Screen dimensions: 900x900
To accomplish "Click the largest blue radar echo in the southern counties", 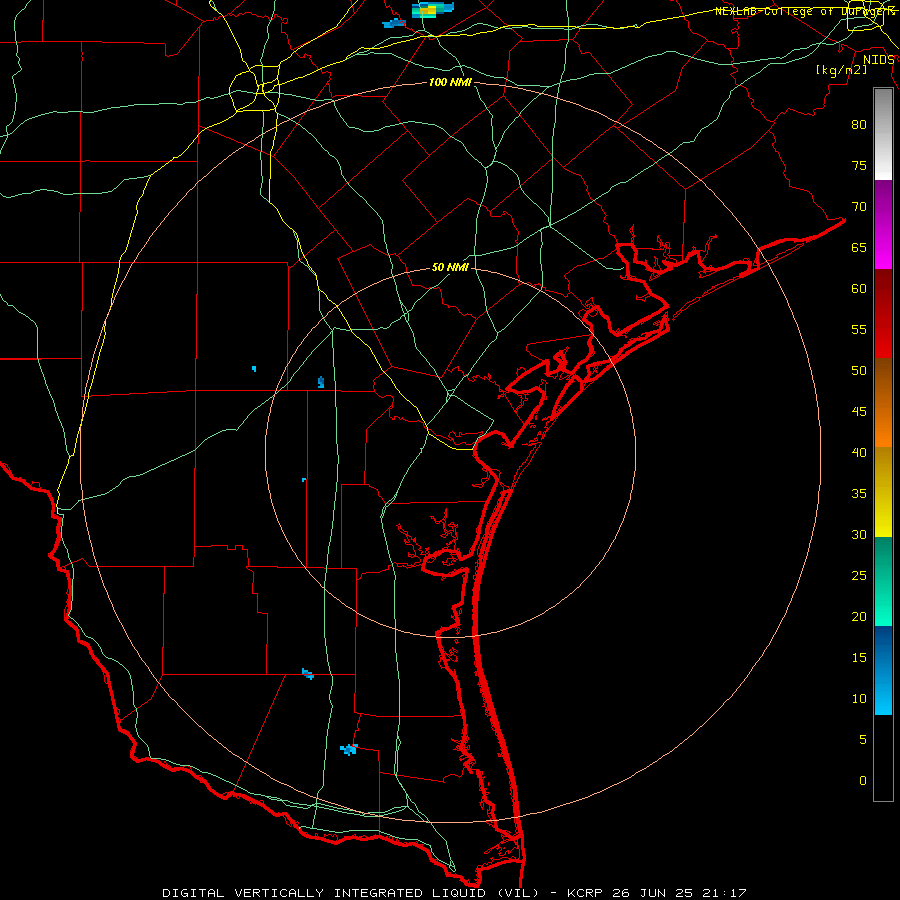I will coord(349,749).
